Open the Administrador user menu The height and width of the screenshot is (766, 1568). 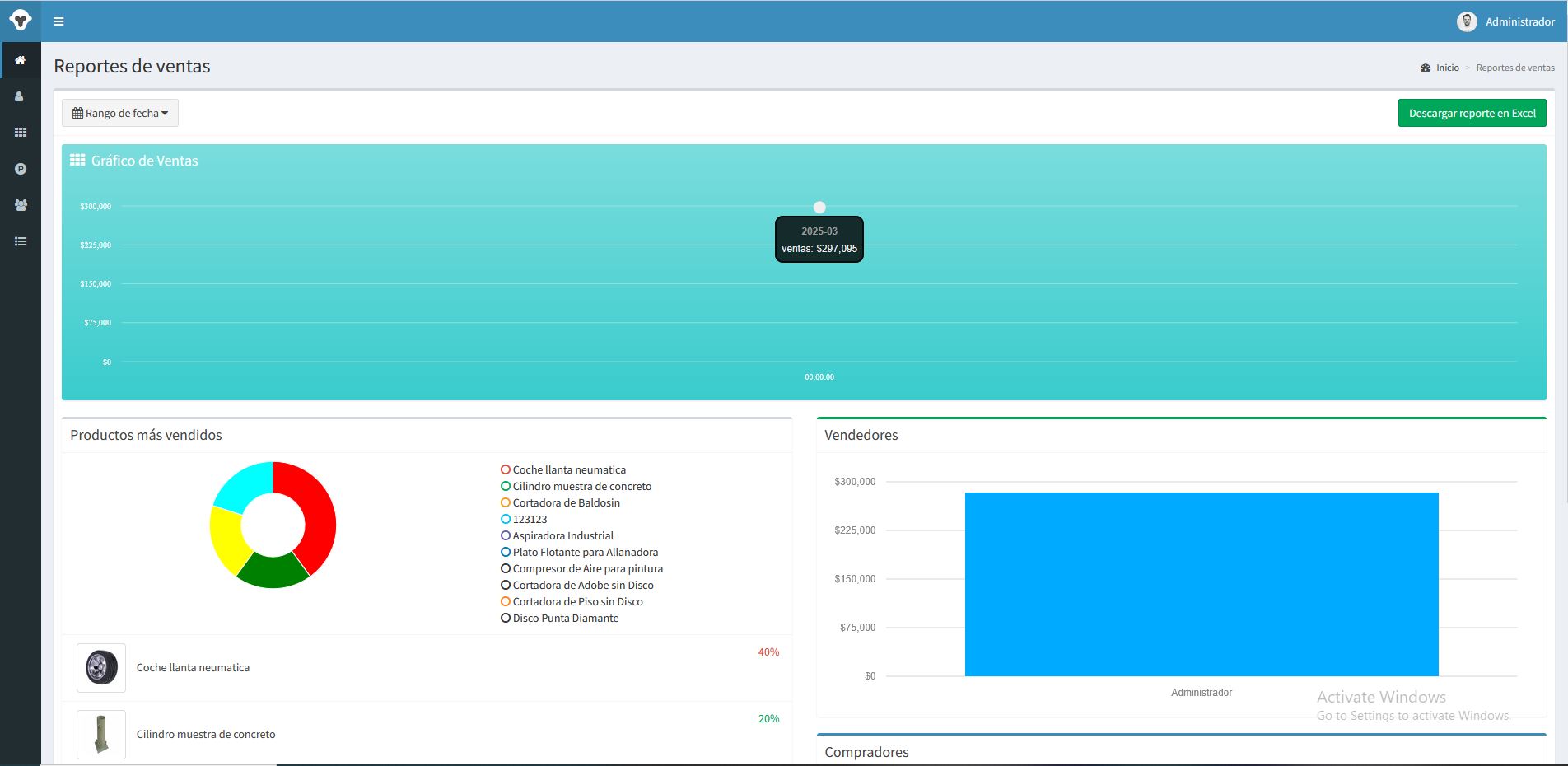(x=1505, y=21)
